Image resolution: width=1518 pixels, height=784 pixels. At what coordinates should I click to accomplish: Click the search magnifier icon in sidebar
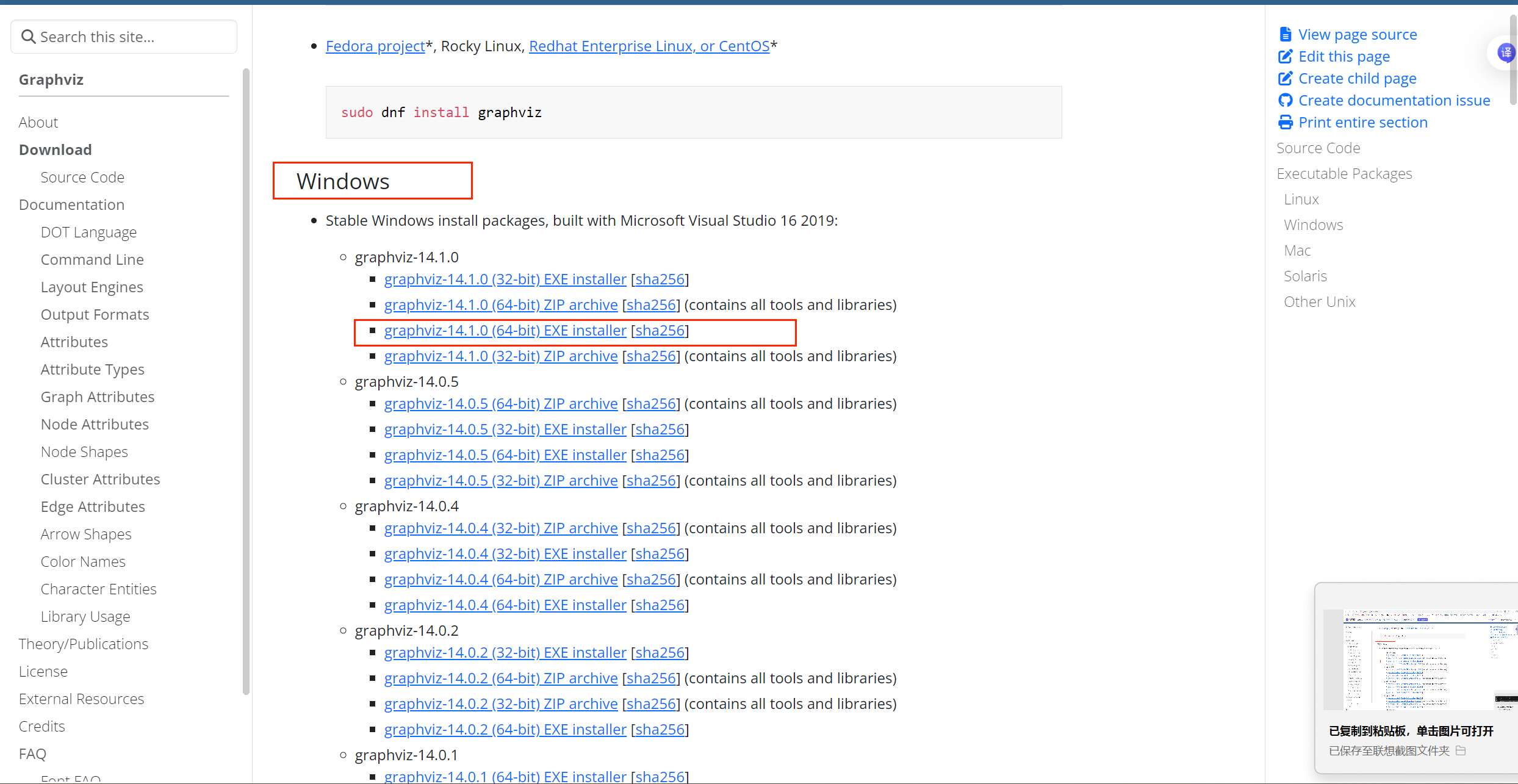[28, 37]
